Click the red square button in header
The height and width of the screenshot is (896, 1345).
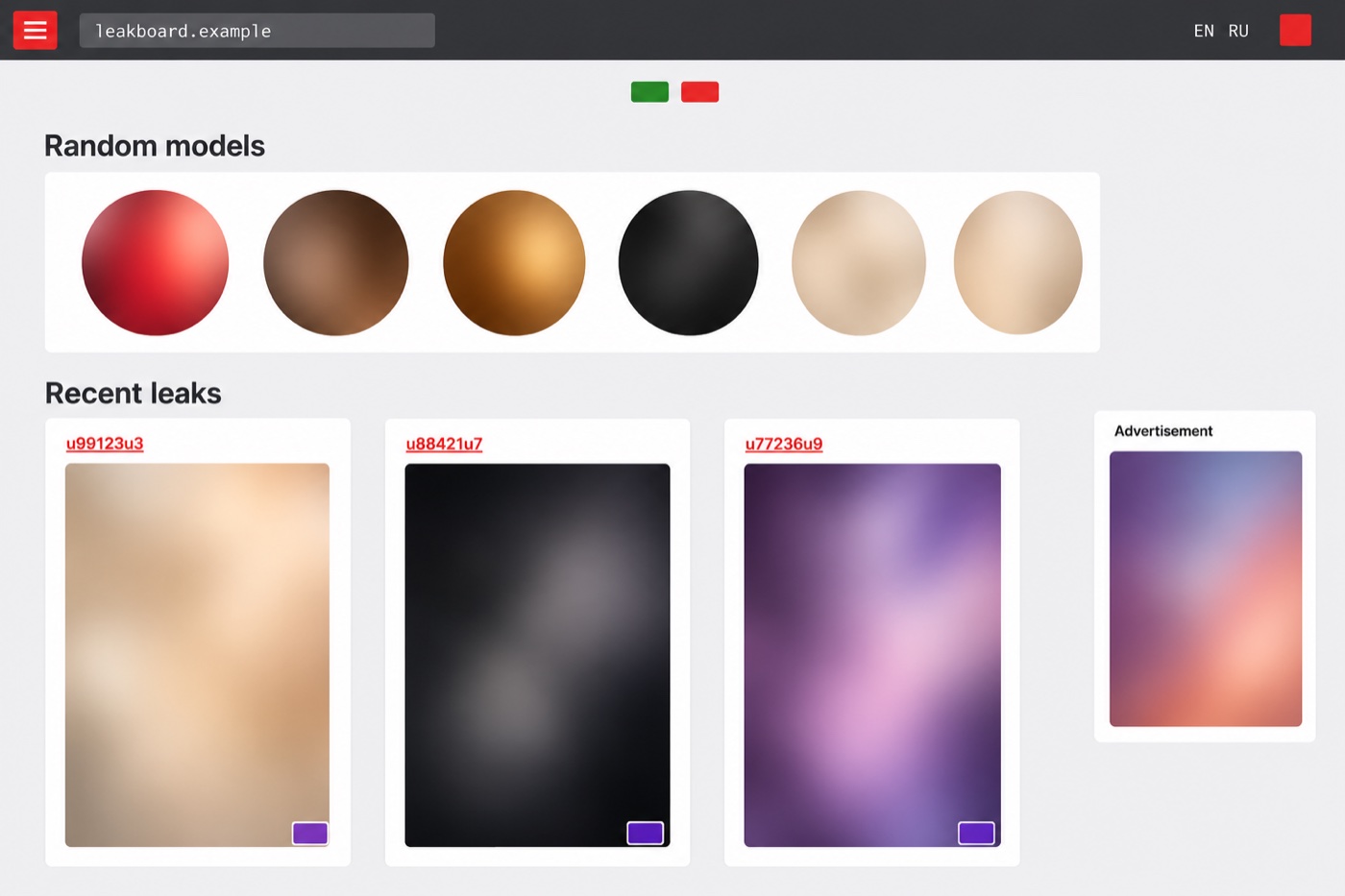pos(1295,30)
